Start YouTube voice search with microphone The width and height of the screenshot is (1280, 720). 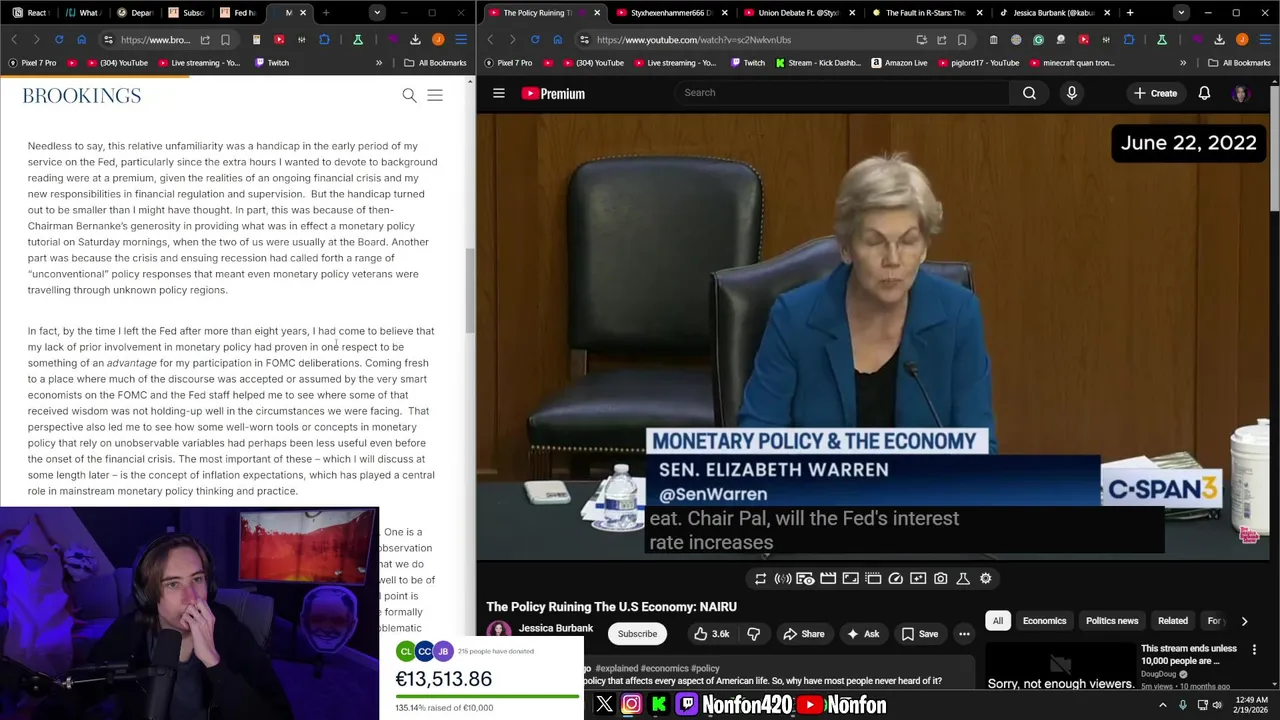click(x=1071, y=93)
